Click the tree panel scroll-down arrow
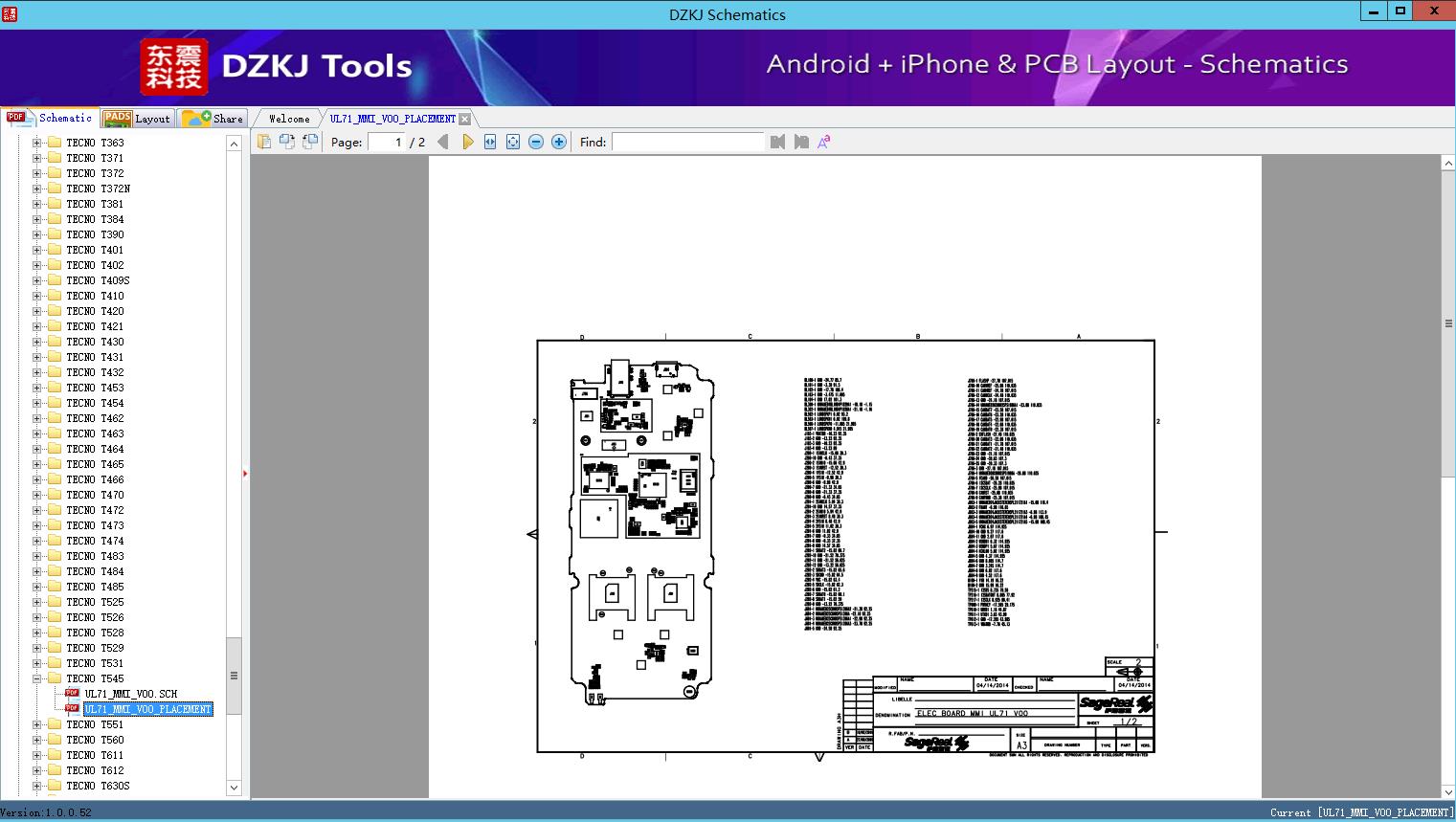Screen dimensions: 1456x822 coord(234,788)
